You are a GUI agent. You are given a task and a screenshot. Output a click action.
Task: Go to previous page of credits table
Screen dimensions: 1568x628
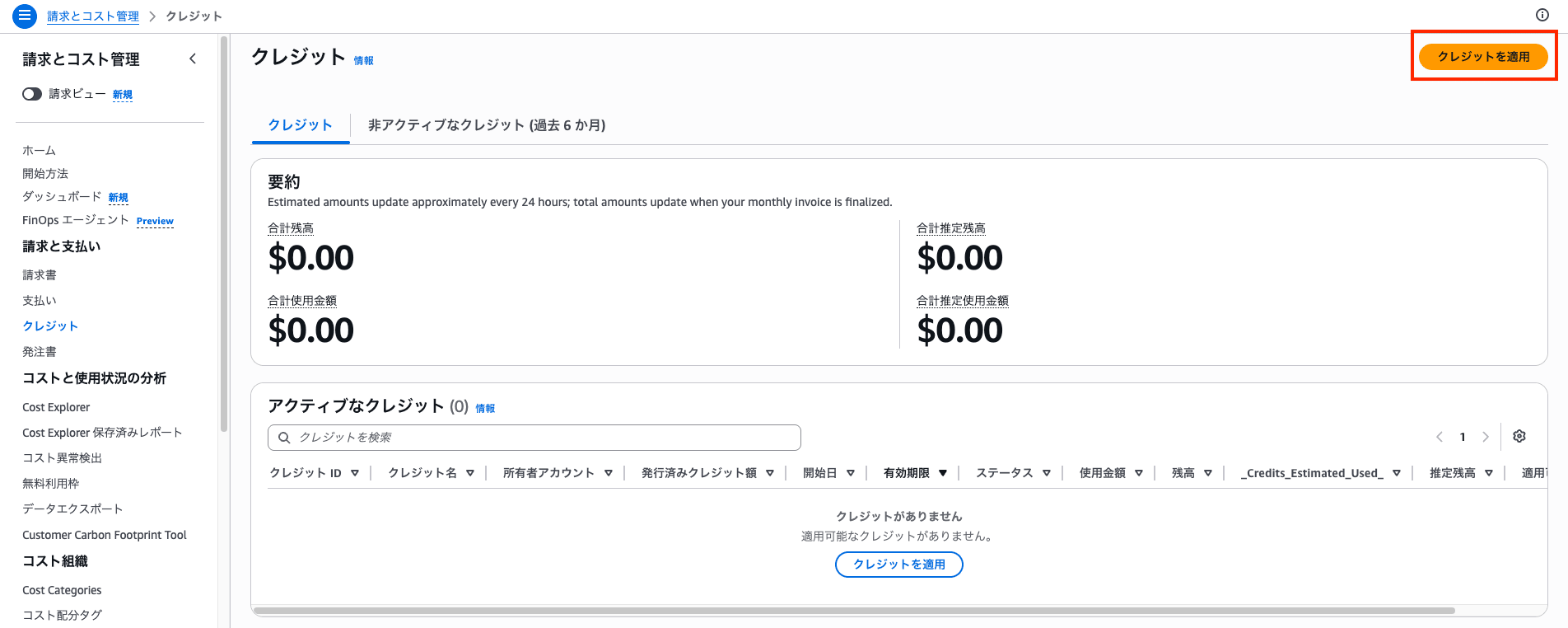pyautogui.click(x=1440, y=437)
